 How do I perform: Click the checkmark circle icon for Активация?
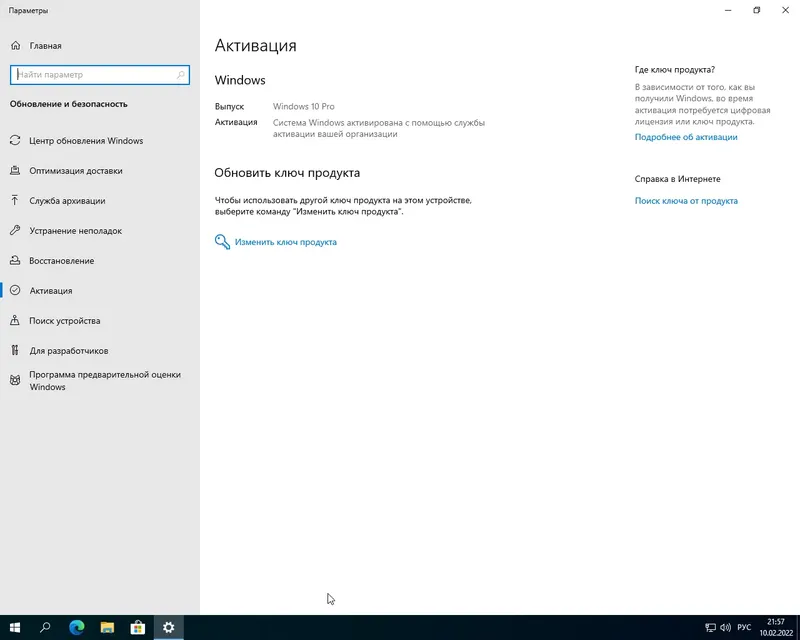coord(15,290)
